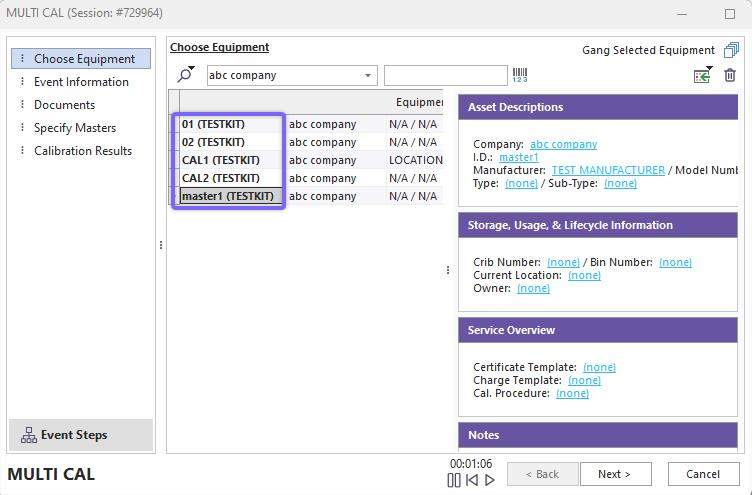Screen dimensions: 752x495
Task: Click the barcode scan icon
Action: [x=520, y=75]
